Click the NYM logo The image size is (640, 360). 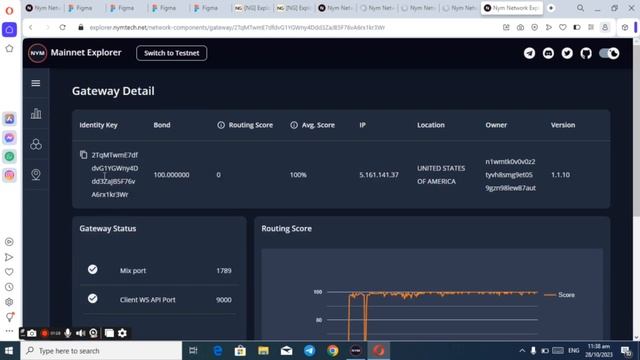[38, 53]
